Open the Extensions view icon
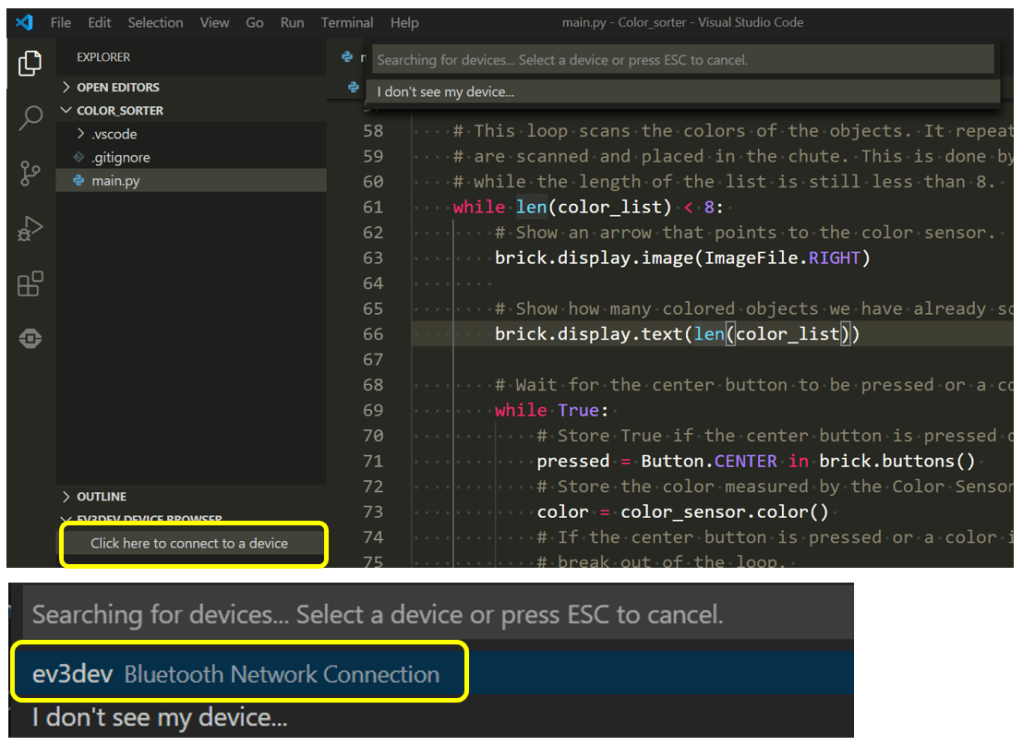 click(30, 284)
